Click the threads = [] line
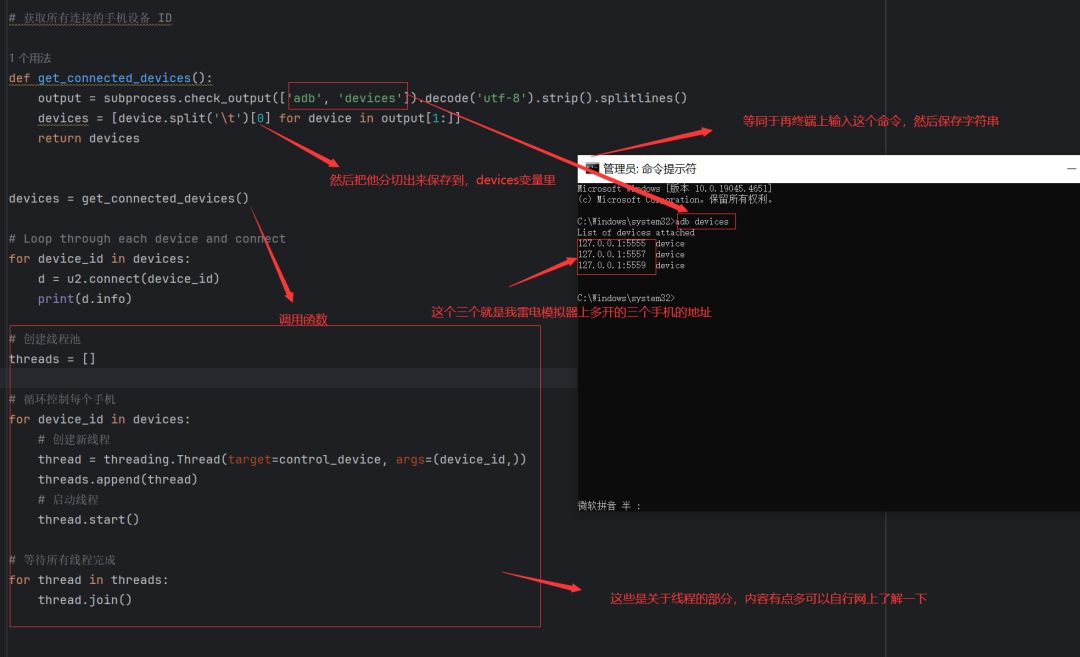The height and width of the screenshot is (657, 1080). pos(52,359)
